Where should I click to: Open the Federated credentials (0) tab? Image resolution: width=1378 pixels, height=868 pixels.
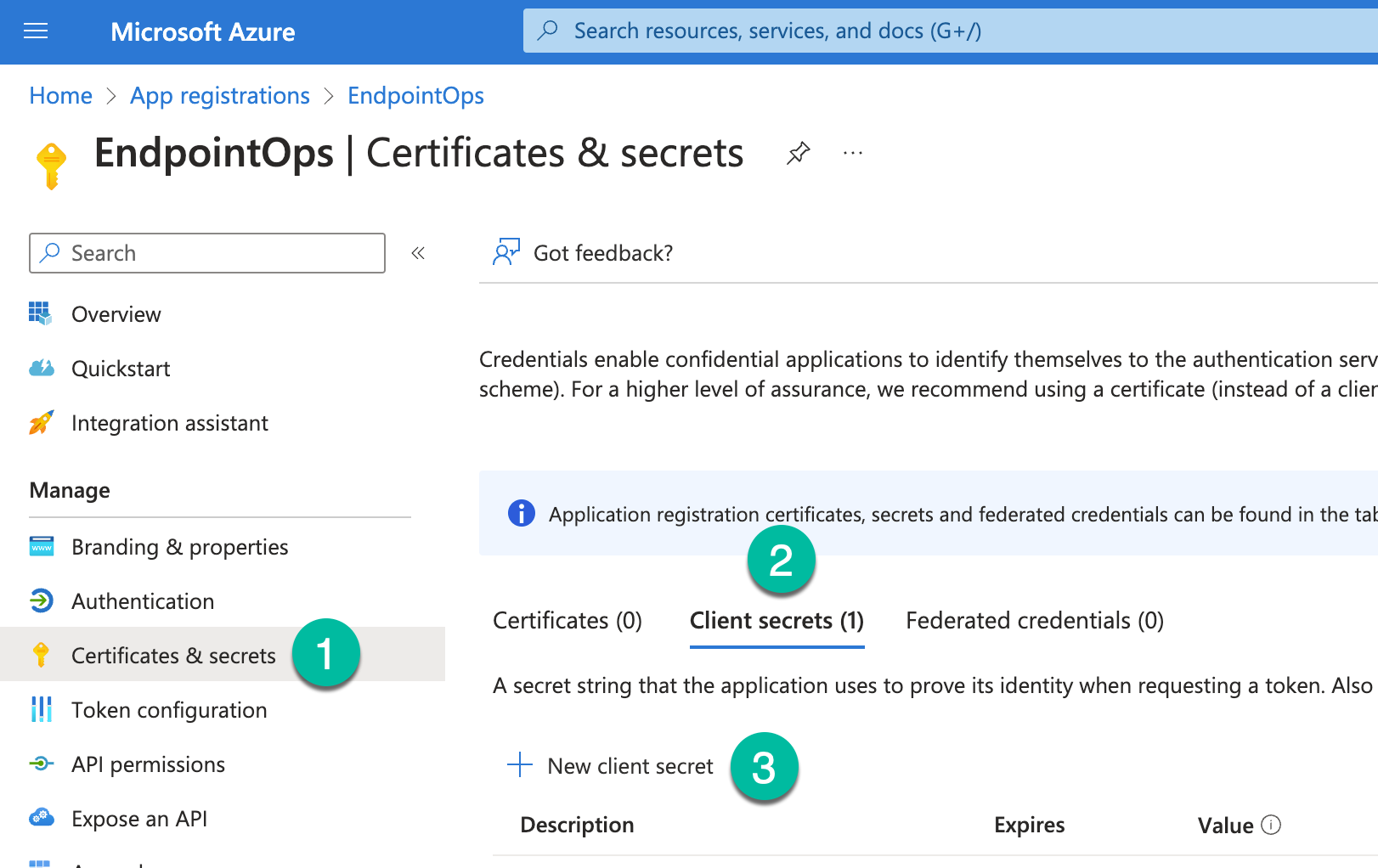1034,621
